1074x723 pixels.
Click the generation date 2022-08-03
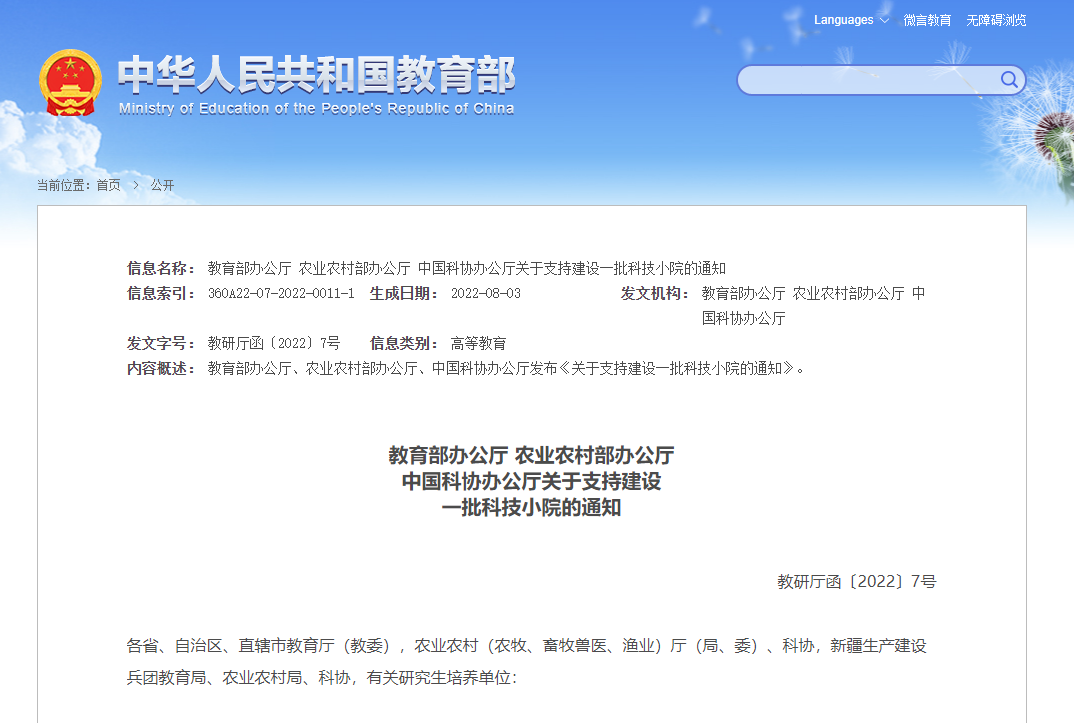point(485,293)
